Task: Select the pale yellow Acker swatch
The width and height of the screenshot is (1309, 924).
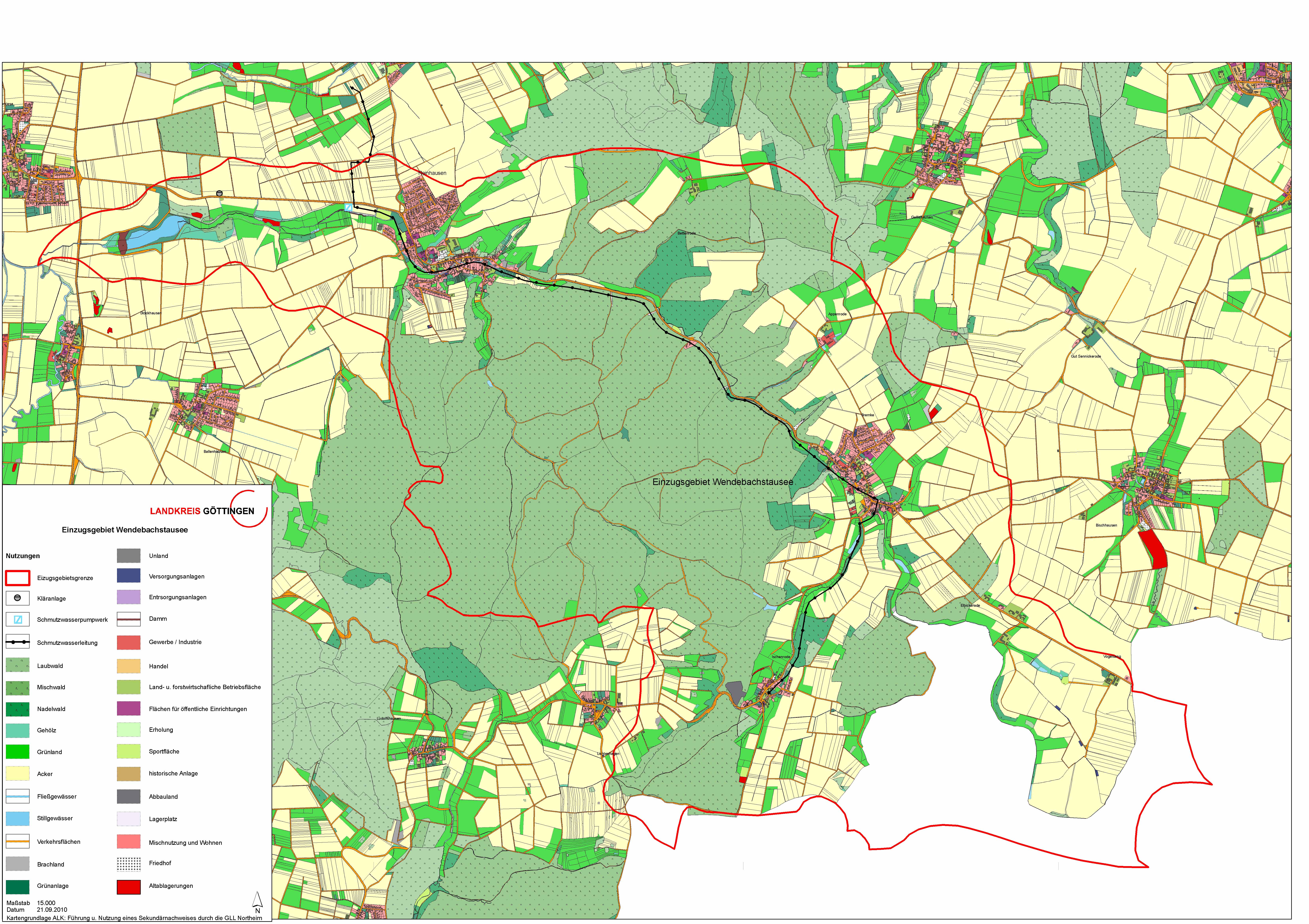Action: tap(17, 773)
